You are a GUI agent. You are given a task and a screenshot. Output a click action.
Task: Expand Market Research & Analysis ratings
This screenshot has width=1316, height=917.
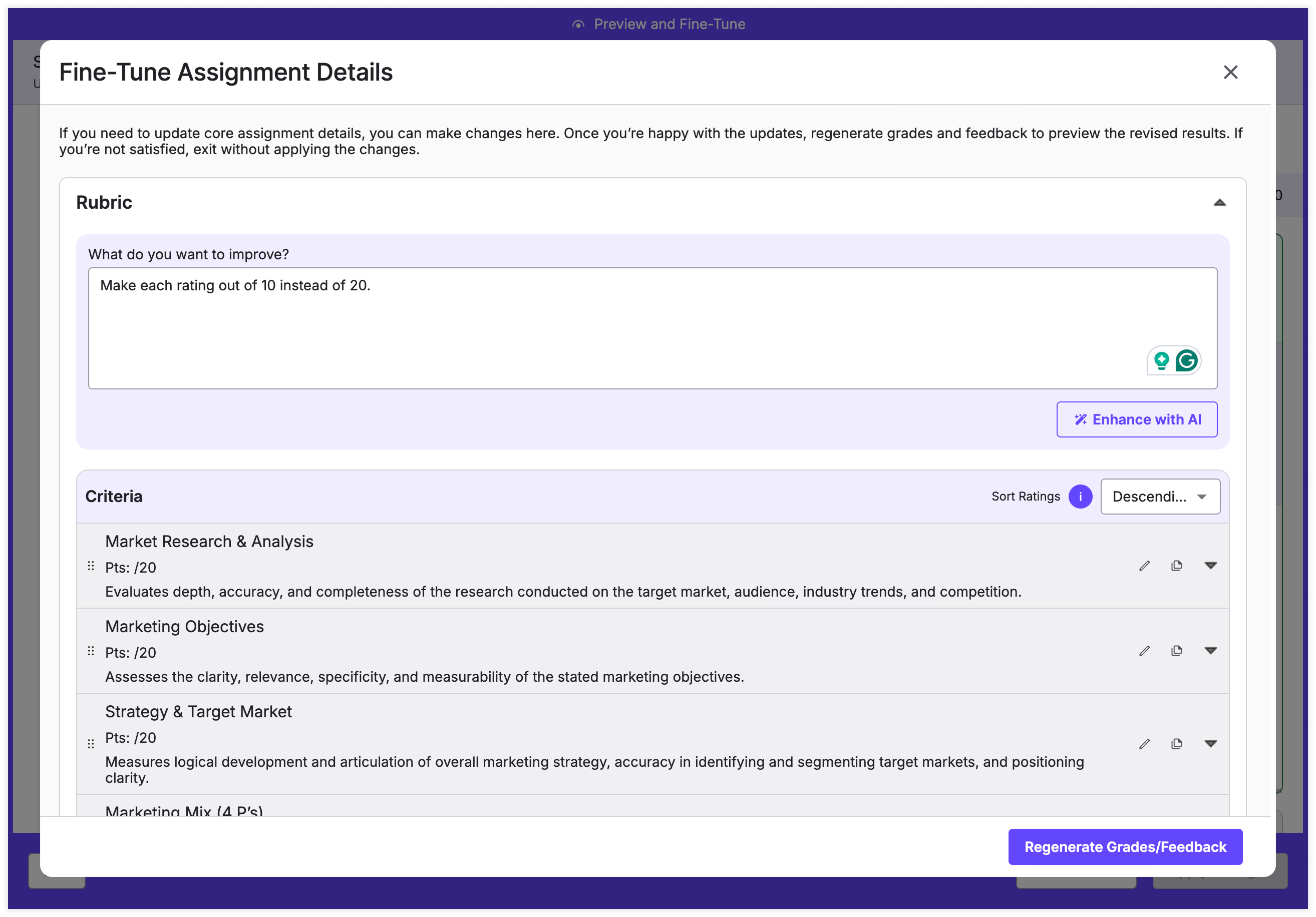(x=1210, y=566)
